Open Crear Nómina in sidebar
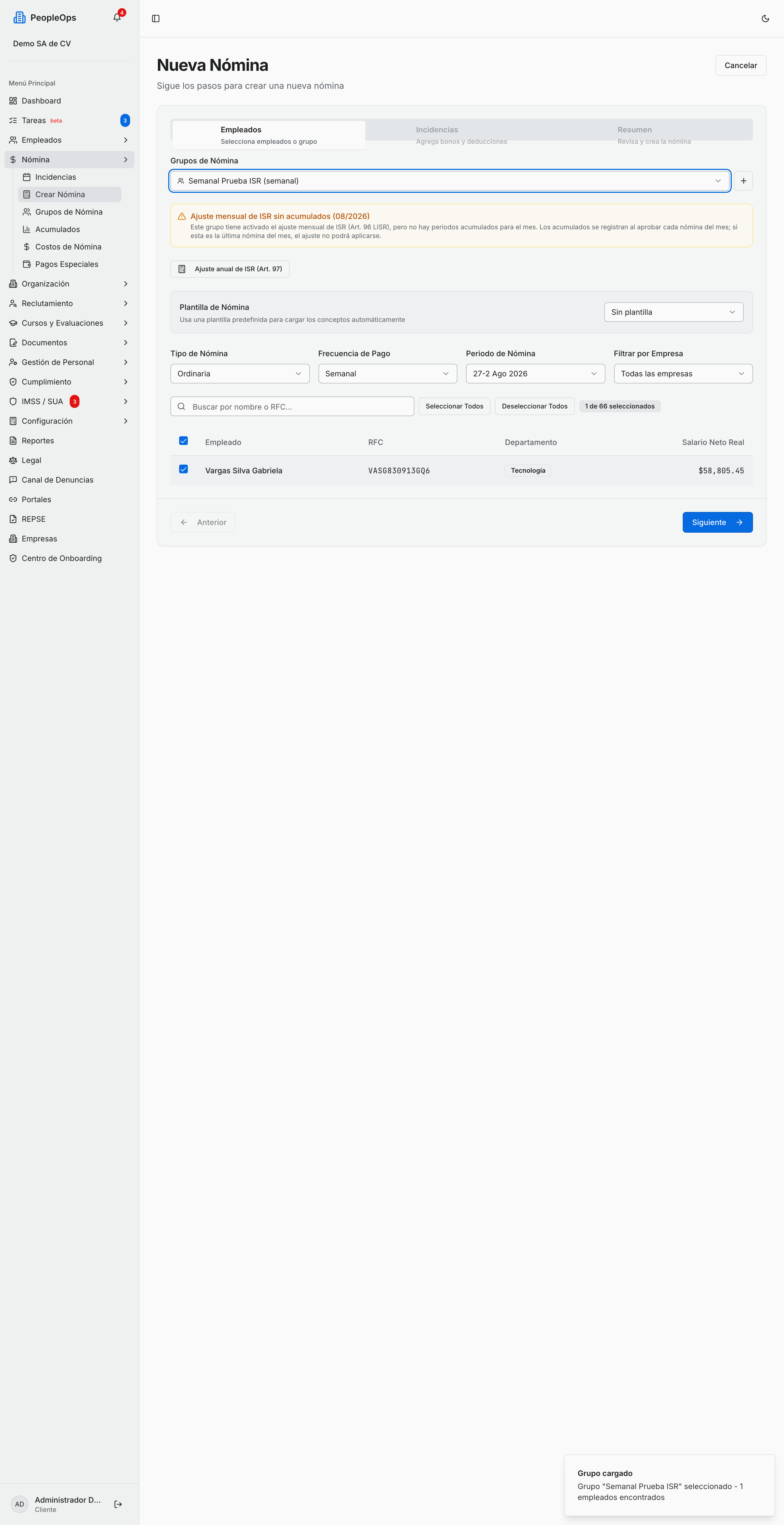Image resolution: width=784 pixels, height=1525 pixels. (69, 194)
